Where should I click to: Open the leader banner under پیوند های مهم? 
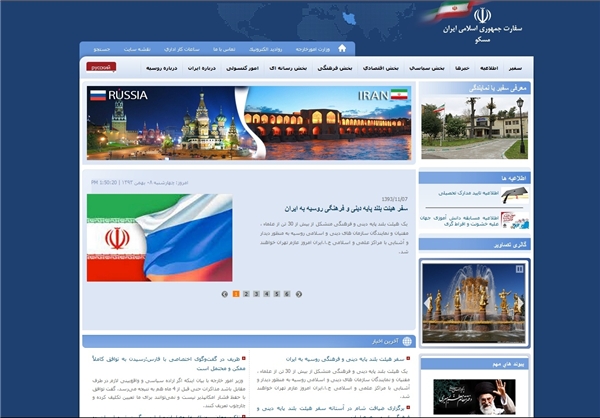[x=474, y=397]
